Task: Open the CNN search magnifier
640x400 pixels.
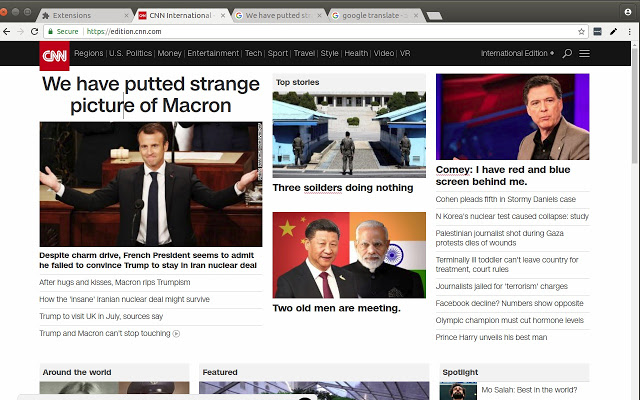Action: click(567, 53)
